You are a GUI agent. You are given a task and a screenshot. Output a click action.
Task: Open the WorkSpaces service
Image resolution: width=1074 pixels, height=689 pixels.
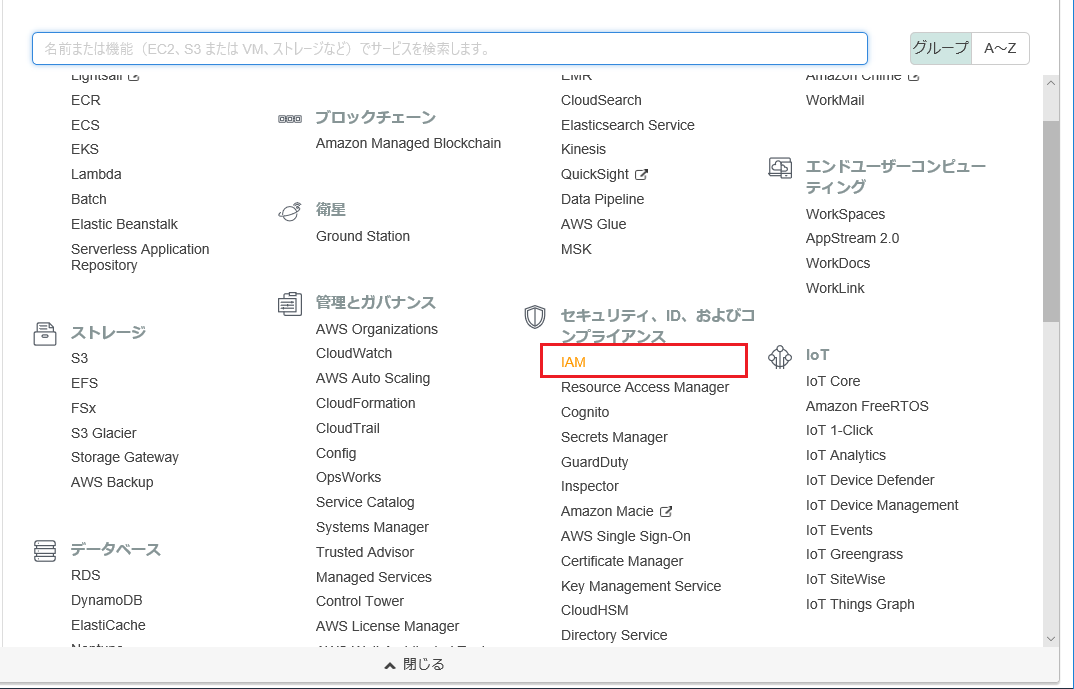[x=845, y=214]
